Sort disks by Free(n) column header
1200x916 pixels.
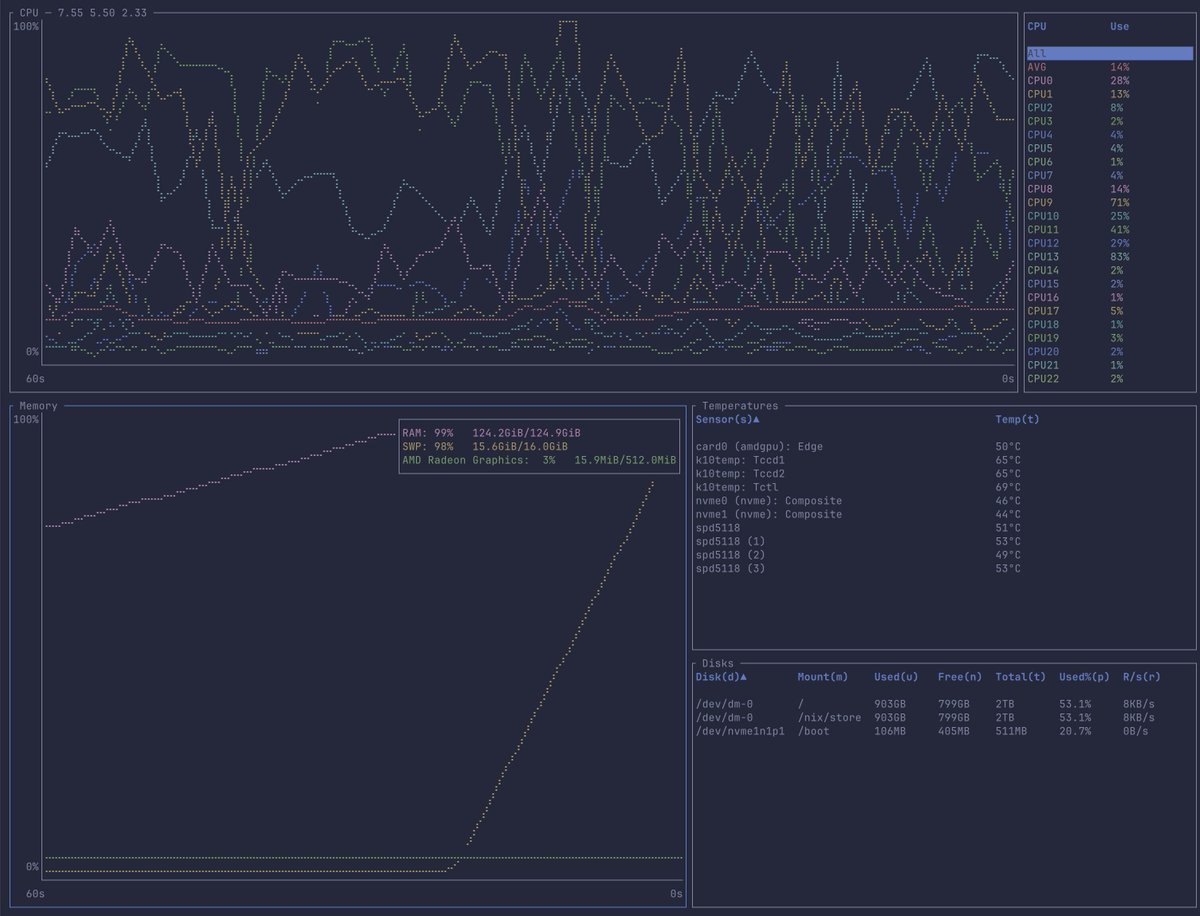960,677
